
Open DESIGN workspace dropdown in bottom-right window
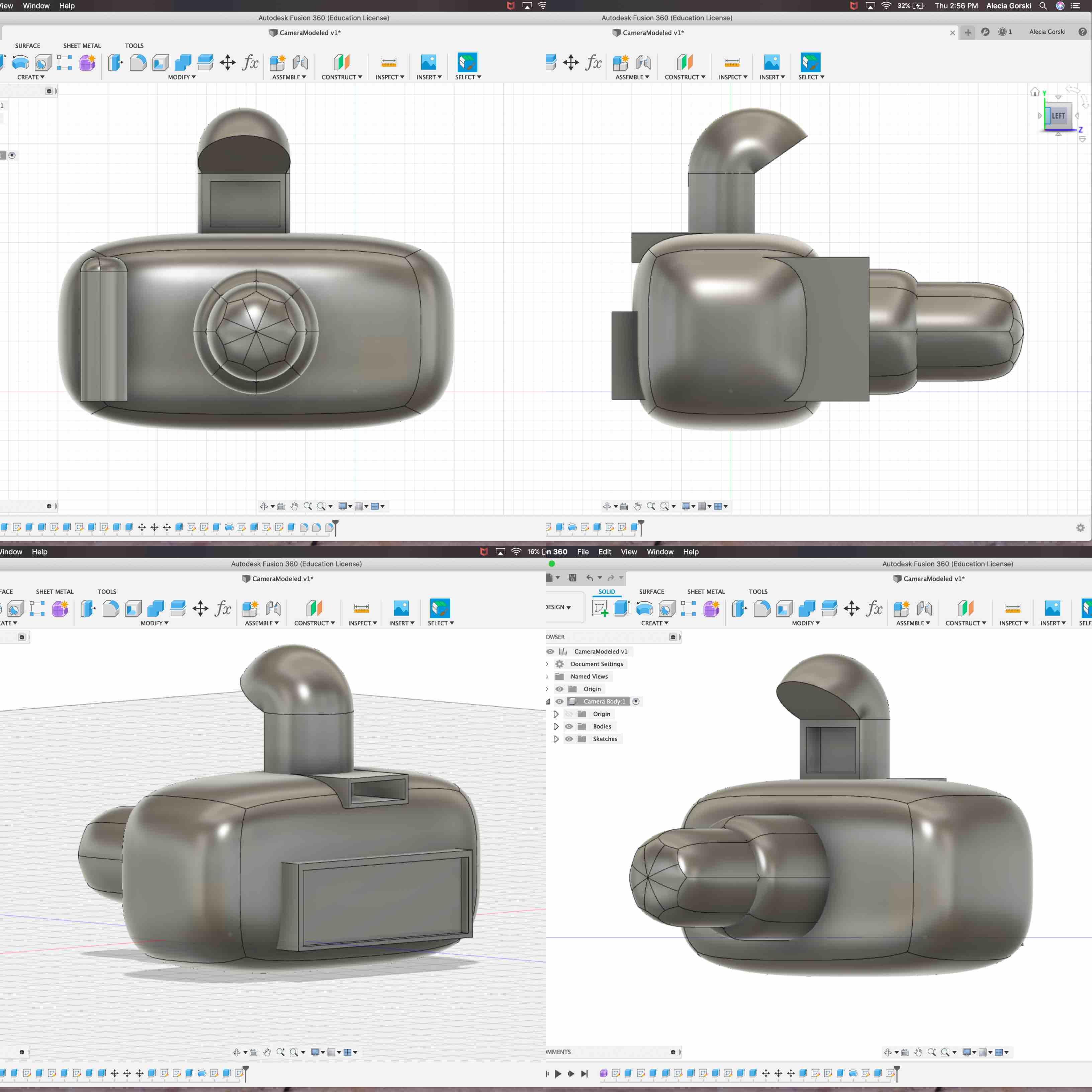558,607
